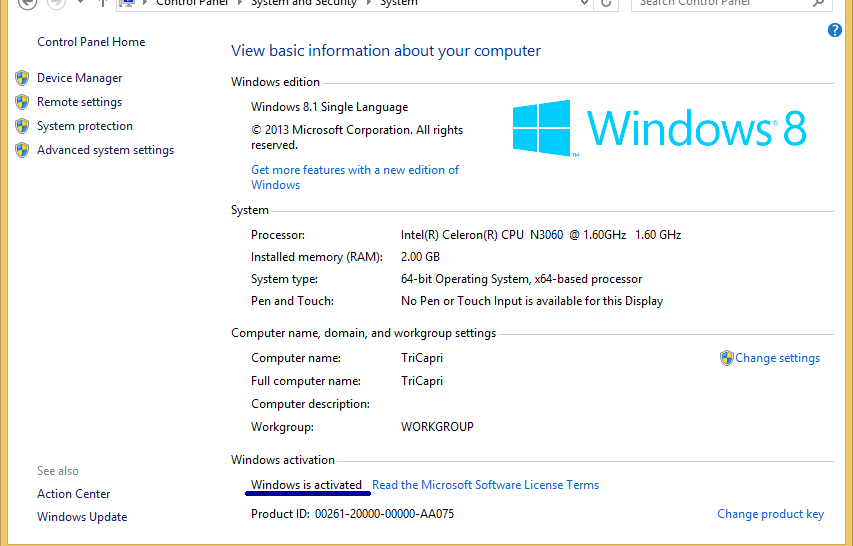Viewport: 853px width, 546px height.
Task: Click Change product key
Action: tap(770, 514)
